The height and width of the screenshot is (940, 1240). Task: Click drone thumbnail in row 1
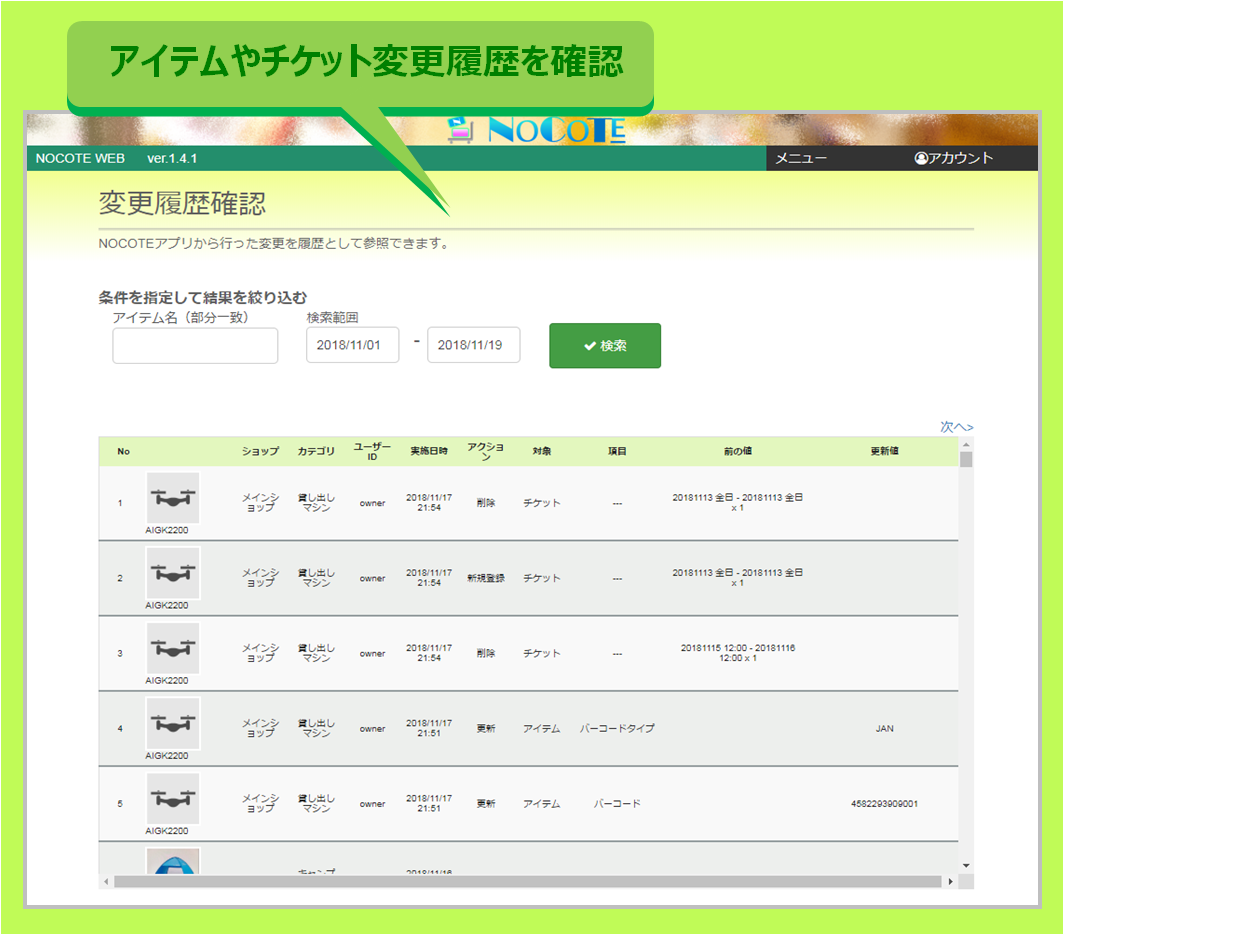(173, 498)
